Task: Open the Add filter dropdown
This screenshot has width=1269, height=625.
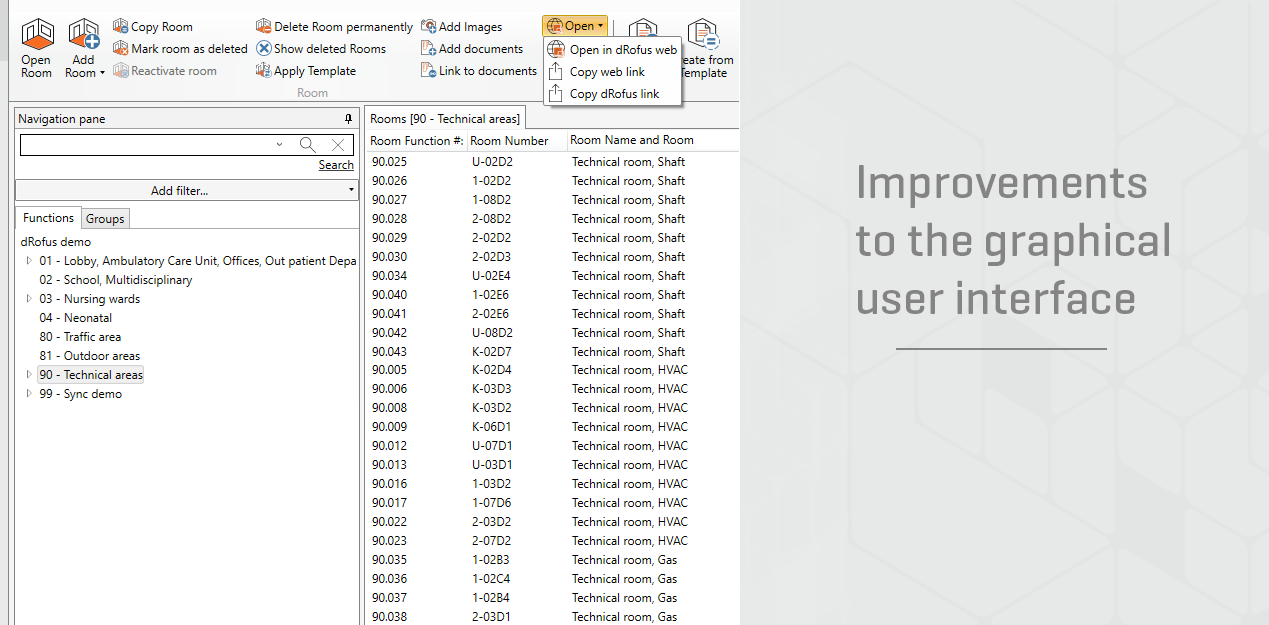Action: point(186,191)
